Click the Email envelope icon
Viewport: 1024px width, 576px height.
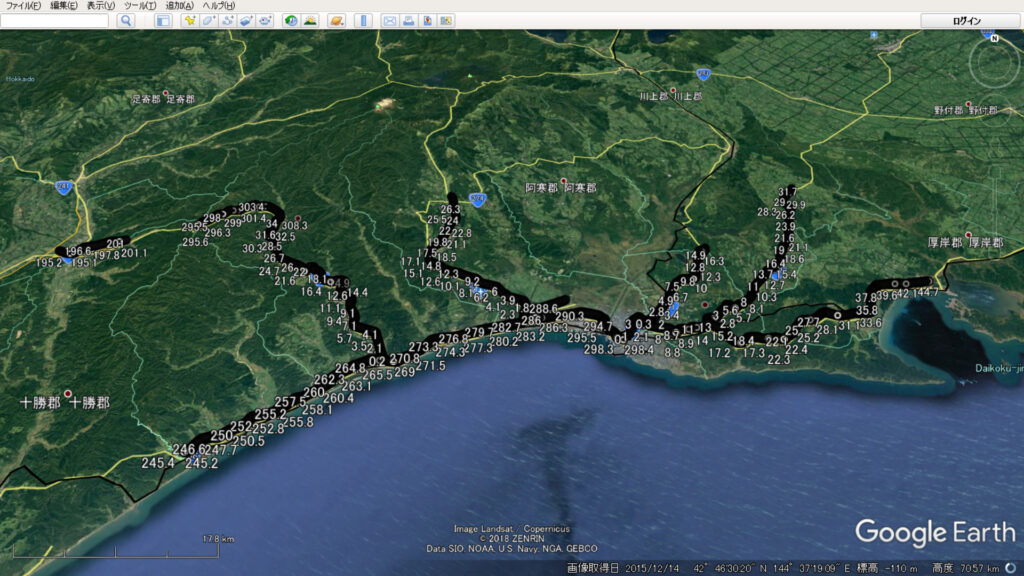(390, 20)
